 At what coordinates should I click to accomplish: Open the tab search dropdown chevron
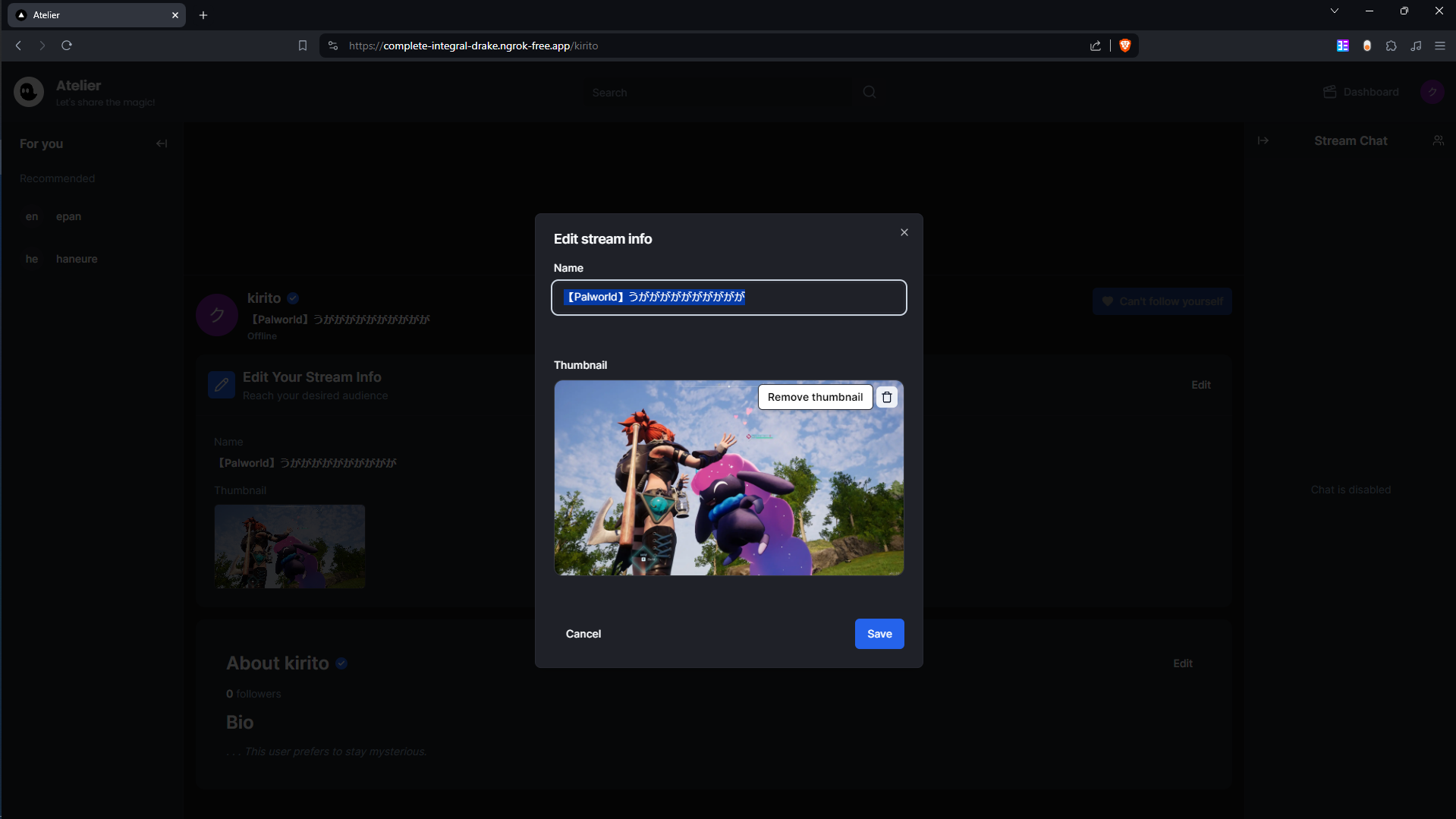1335,11
